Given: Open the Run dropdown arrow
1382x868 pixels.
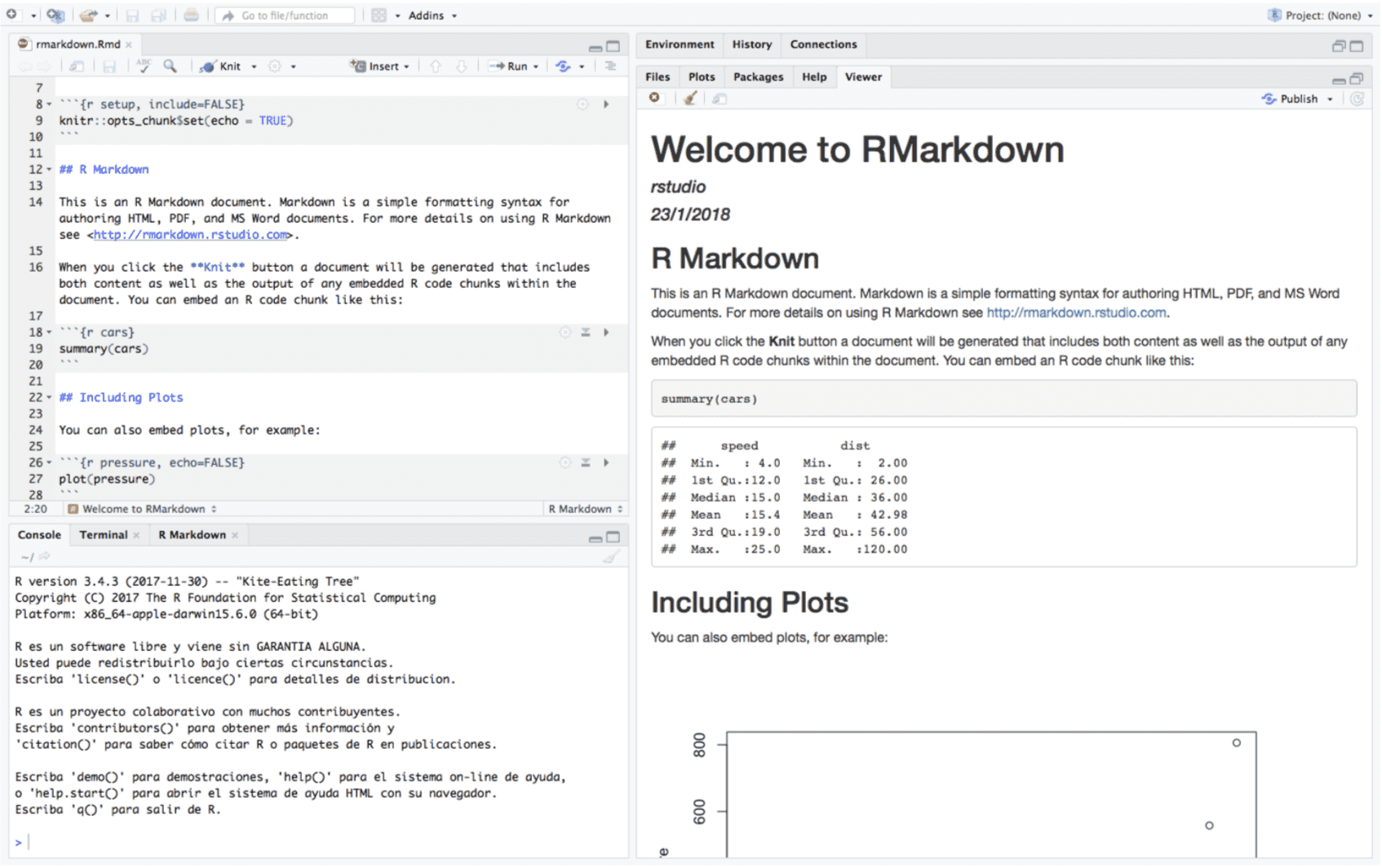Looking at the screenshot, I should 536,67.
